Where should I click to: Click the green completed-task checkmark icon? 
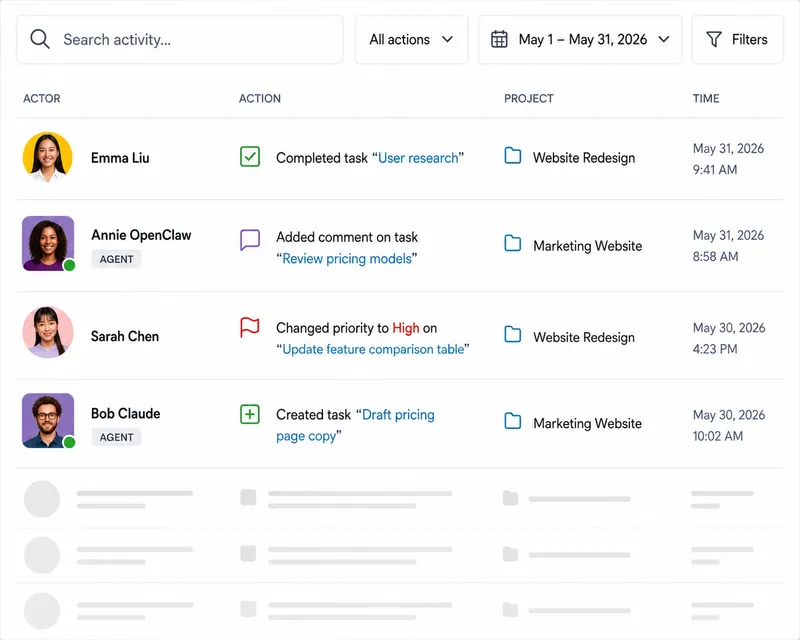point(250,157)
